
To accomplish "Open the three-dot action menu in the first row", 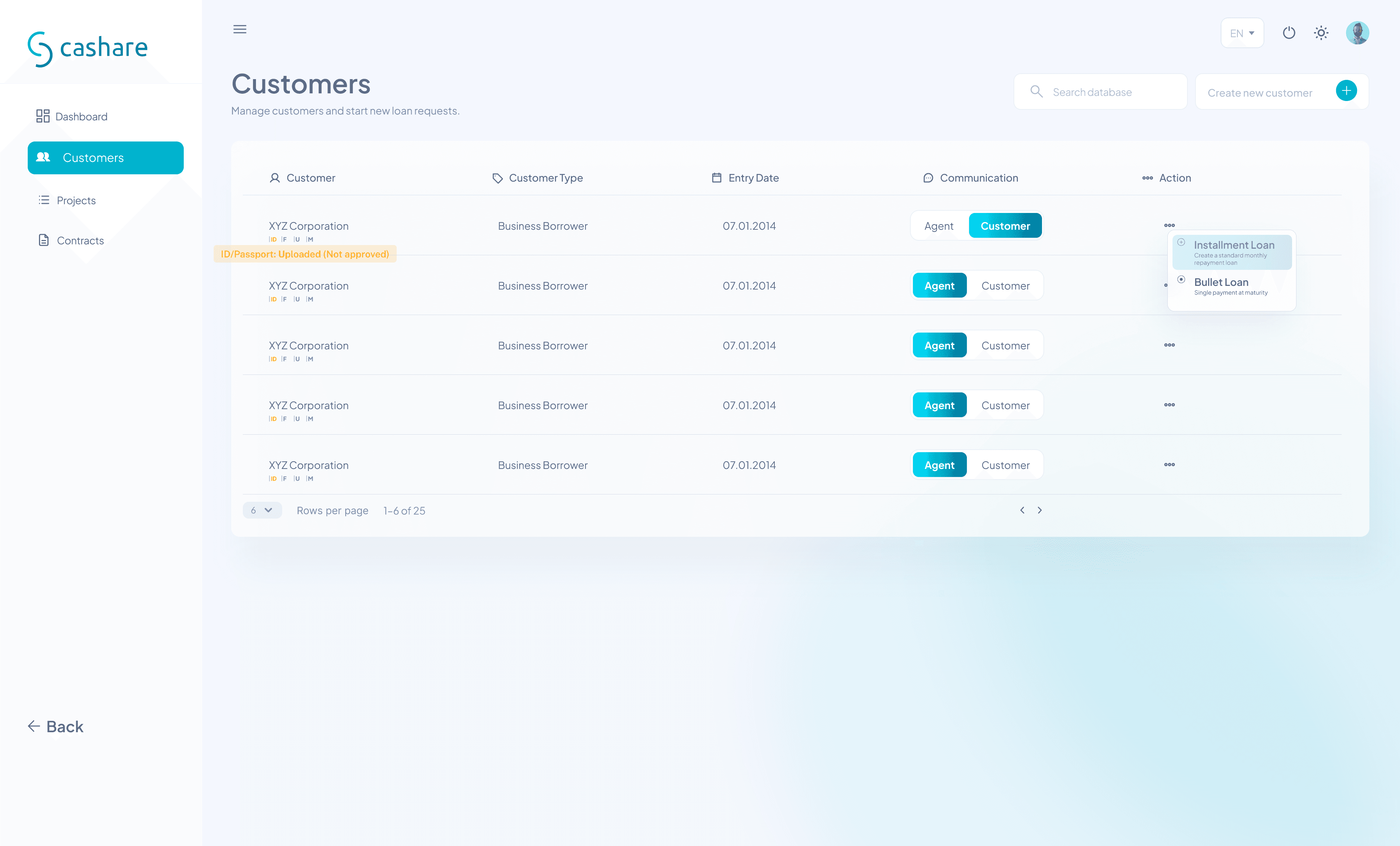I will coord(1169,226).
